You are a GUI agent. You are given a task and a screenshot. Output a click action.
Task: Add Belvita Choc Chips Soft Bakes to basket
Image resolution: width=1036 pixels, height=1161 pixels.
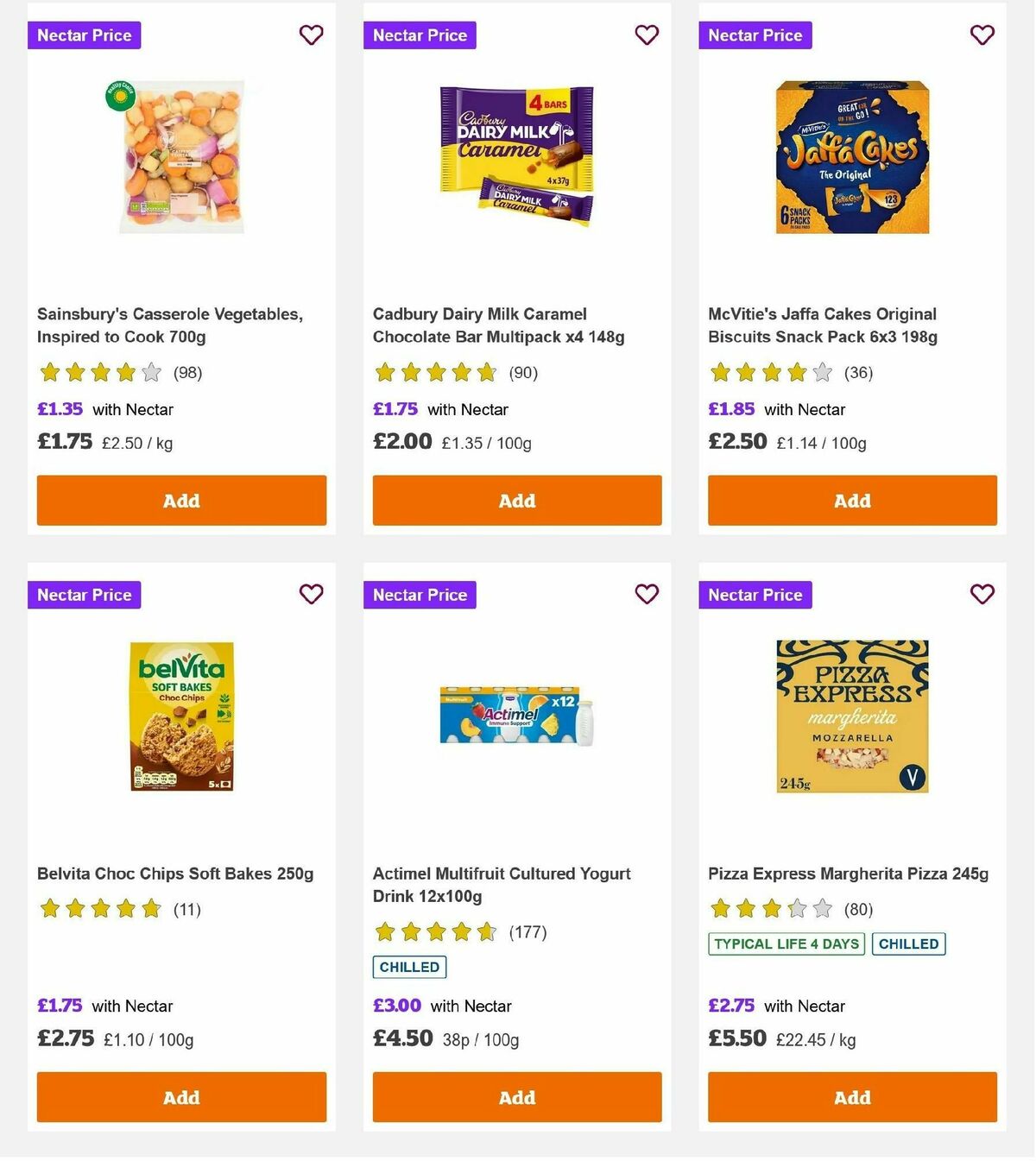point(180,1097)
